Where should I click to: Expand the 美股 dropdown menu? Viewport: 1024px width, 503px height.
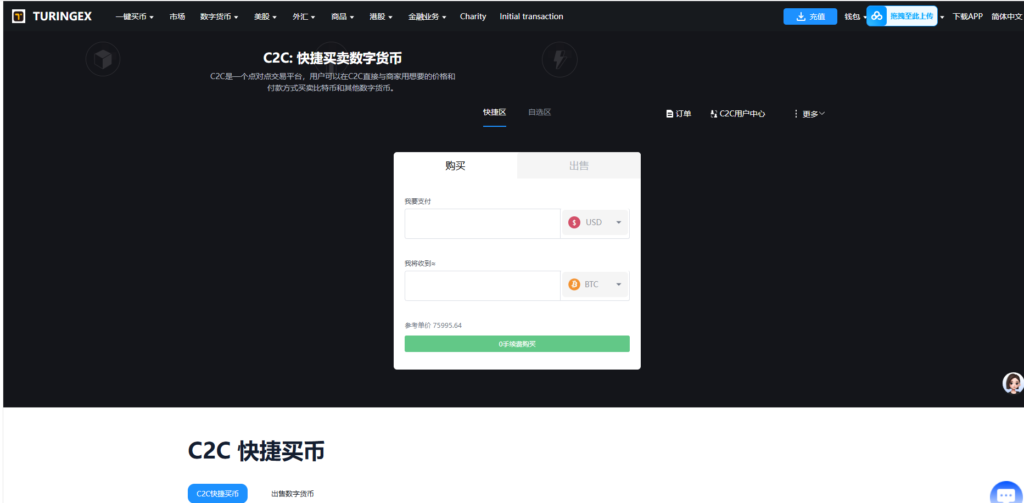265,16
